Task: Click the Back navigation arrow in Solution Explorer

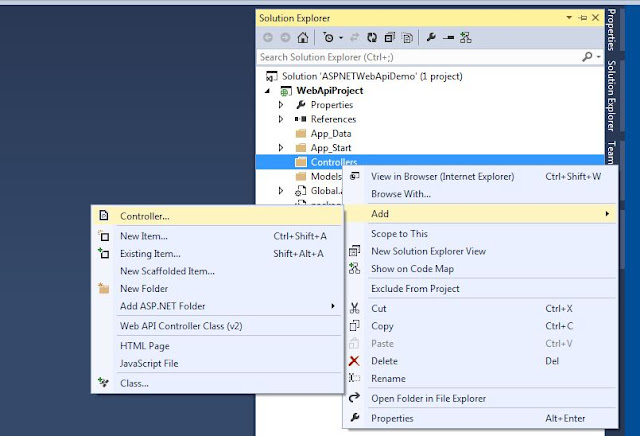Action: 268,38
